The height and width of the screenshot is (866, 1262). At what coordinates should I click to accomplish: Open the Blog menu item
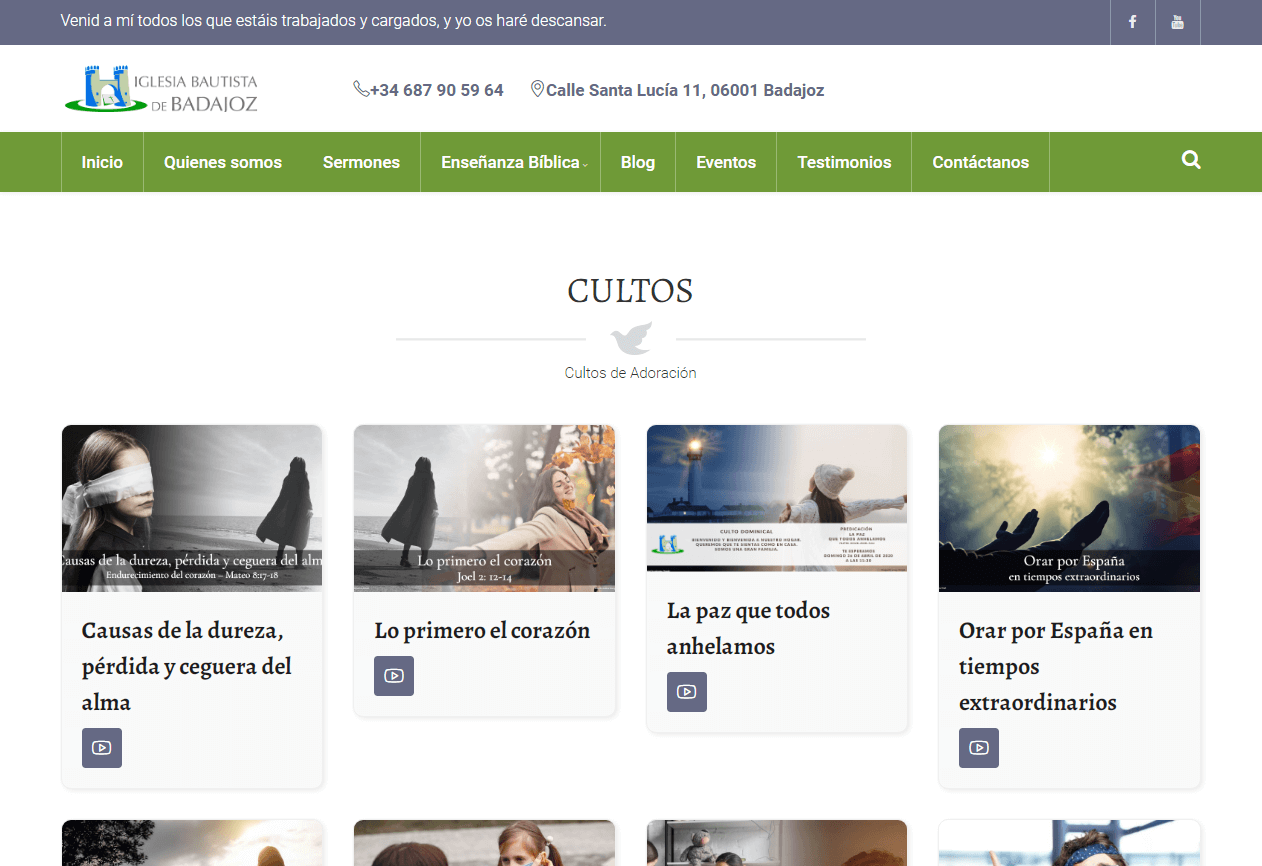pos(638,162)
